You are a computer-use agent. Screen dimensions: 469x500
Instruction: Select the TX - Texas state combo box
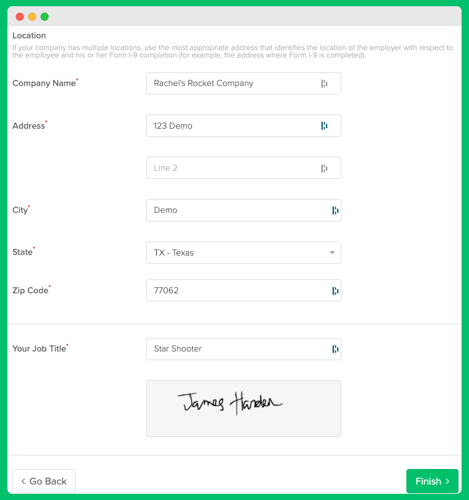pos(244,252)
